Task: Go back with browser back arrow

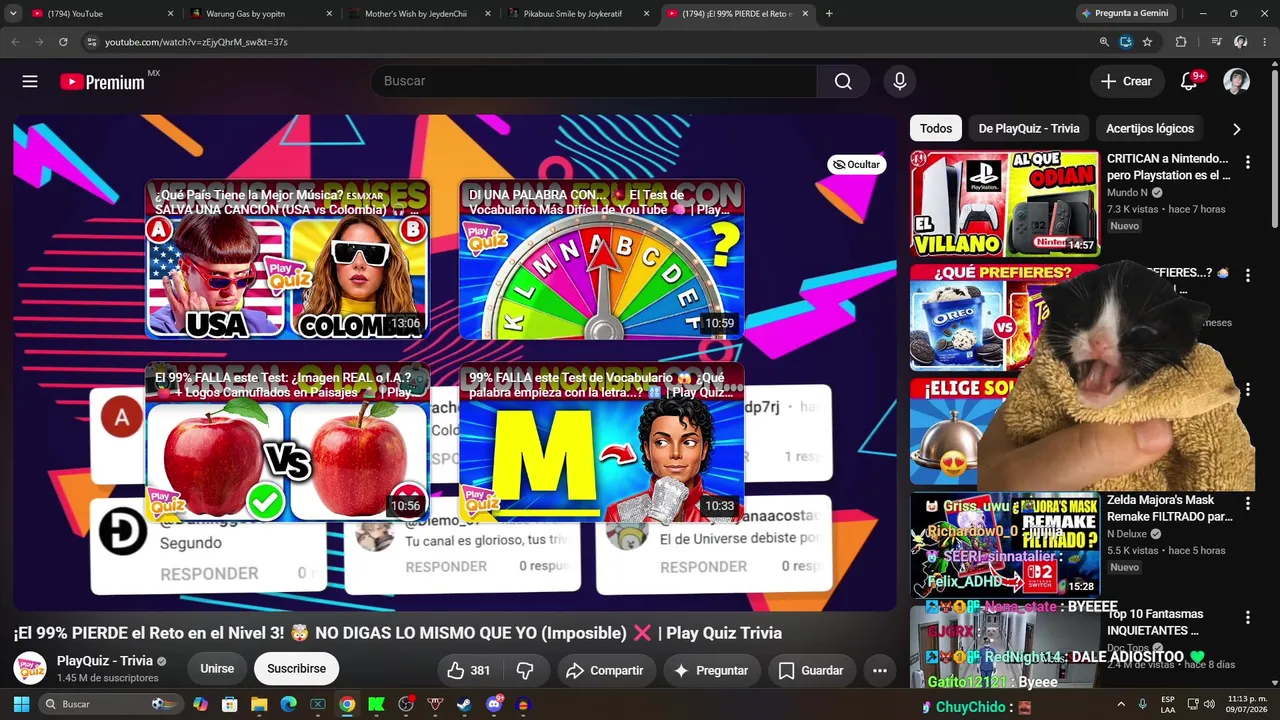Action: 15,42
